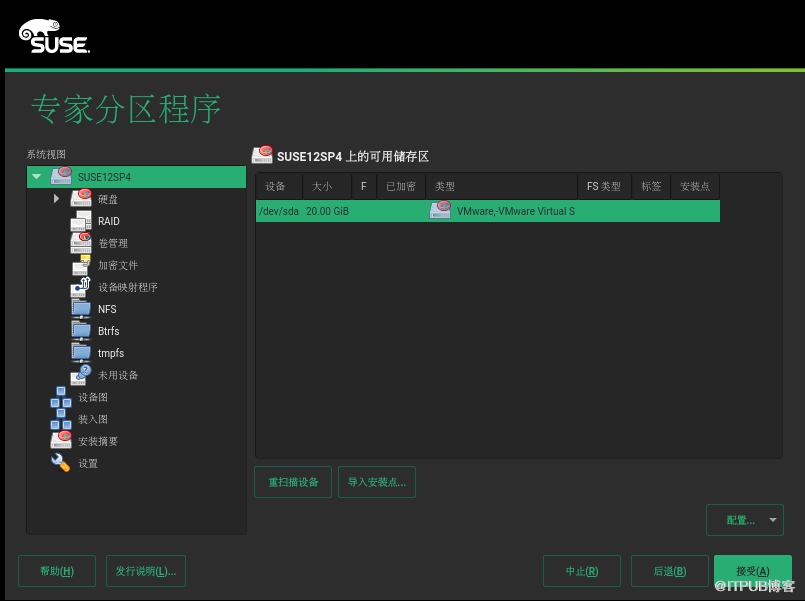Open 设备图 tree item
Image resolution: width=805 pixels, height=601 pixels.
[x=93, y=397]
